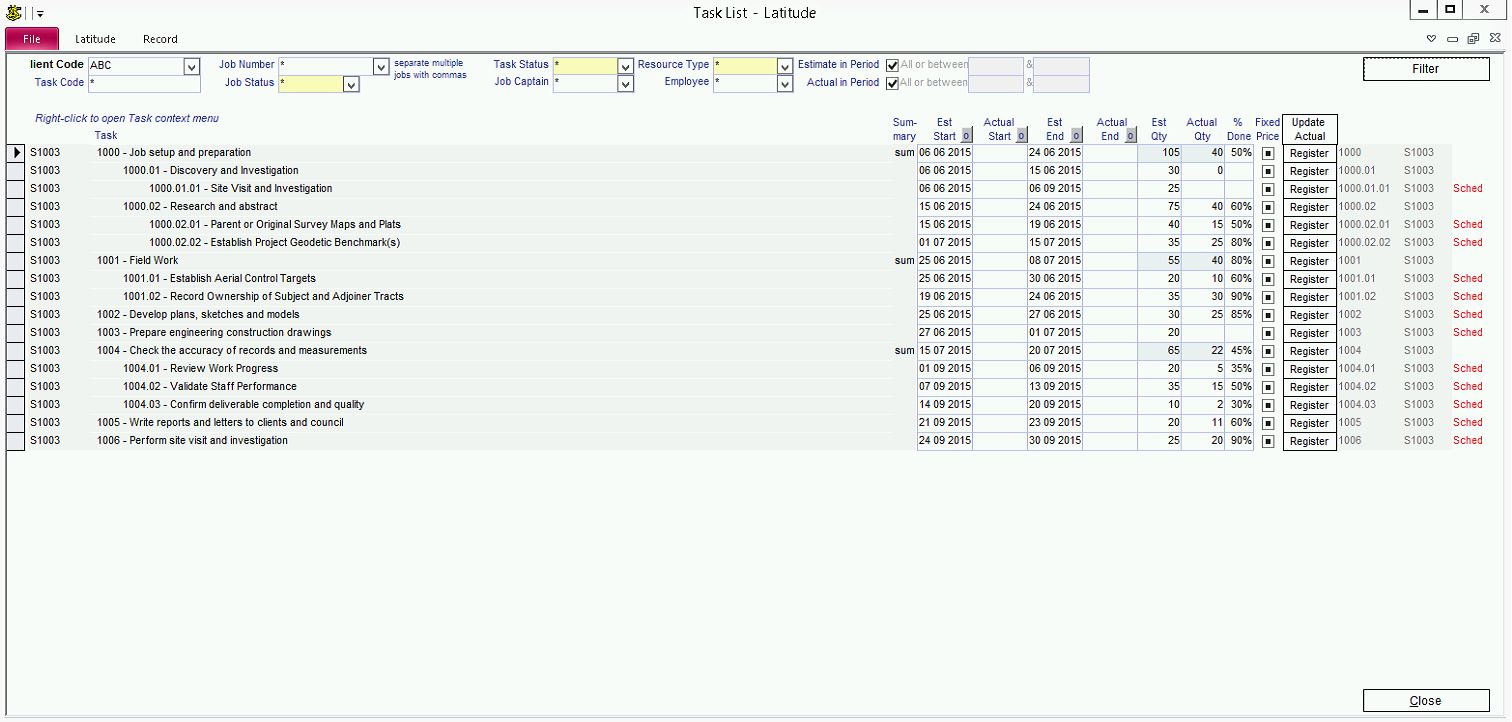Toggle Fixed Price for 1001 Field Work

click(1267, 261)
